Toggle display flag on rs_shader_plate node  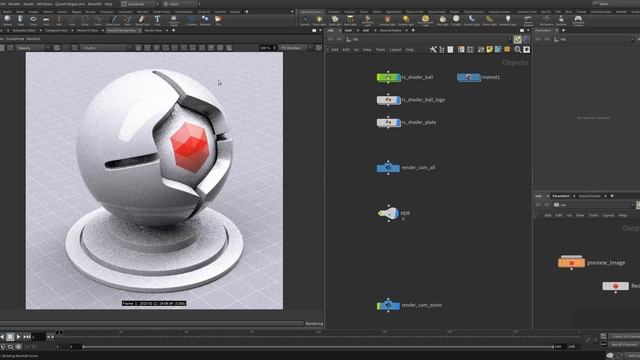click(398, 122)
